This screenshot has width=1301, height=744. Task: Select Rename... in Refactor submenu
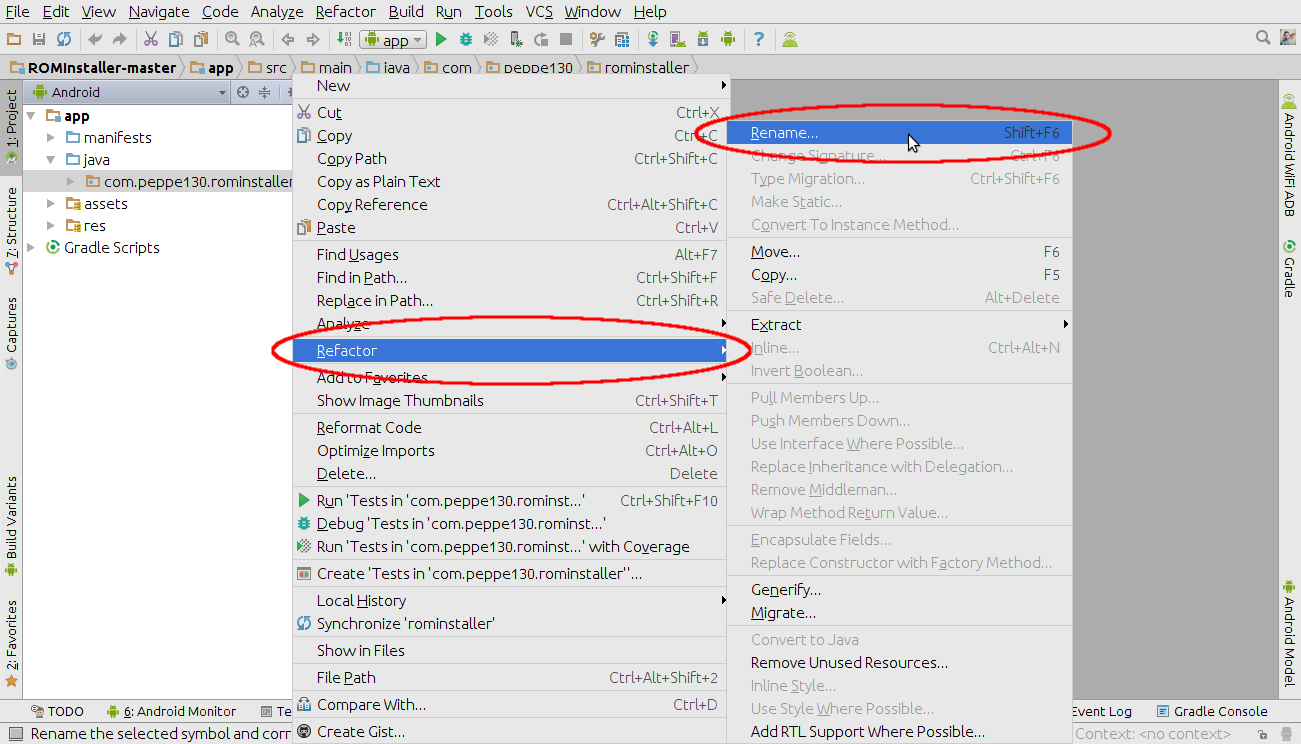coord(900,132)
